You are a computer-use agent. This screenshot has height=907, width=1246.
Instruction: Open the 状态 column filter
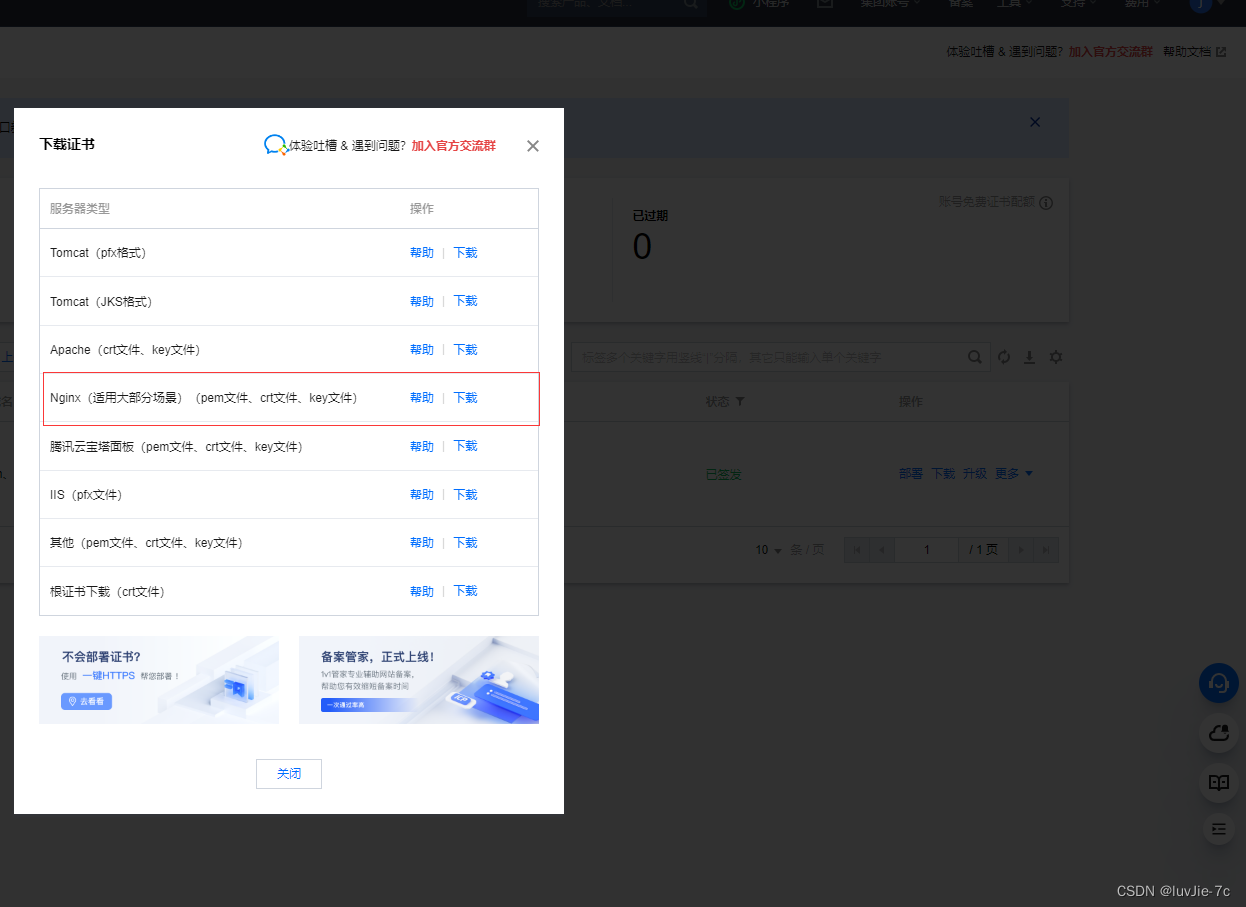click(740, 402)
